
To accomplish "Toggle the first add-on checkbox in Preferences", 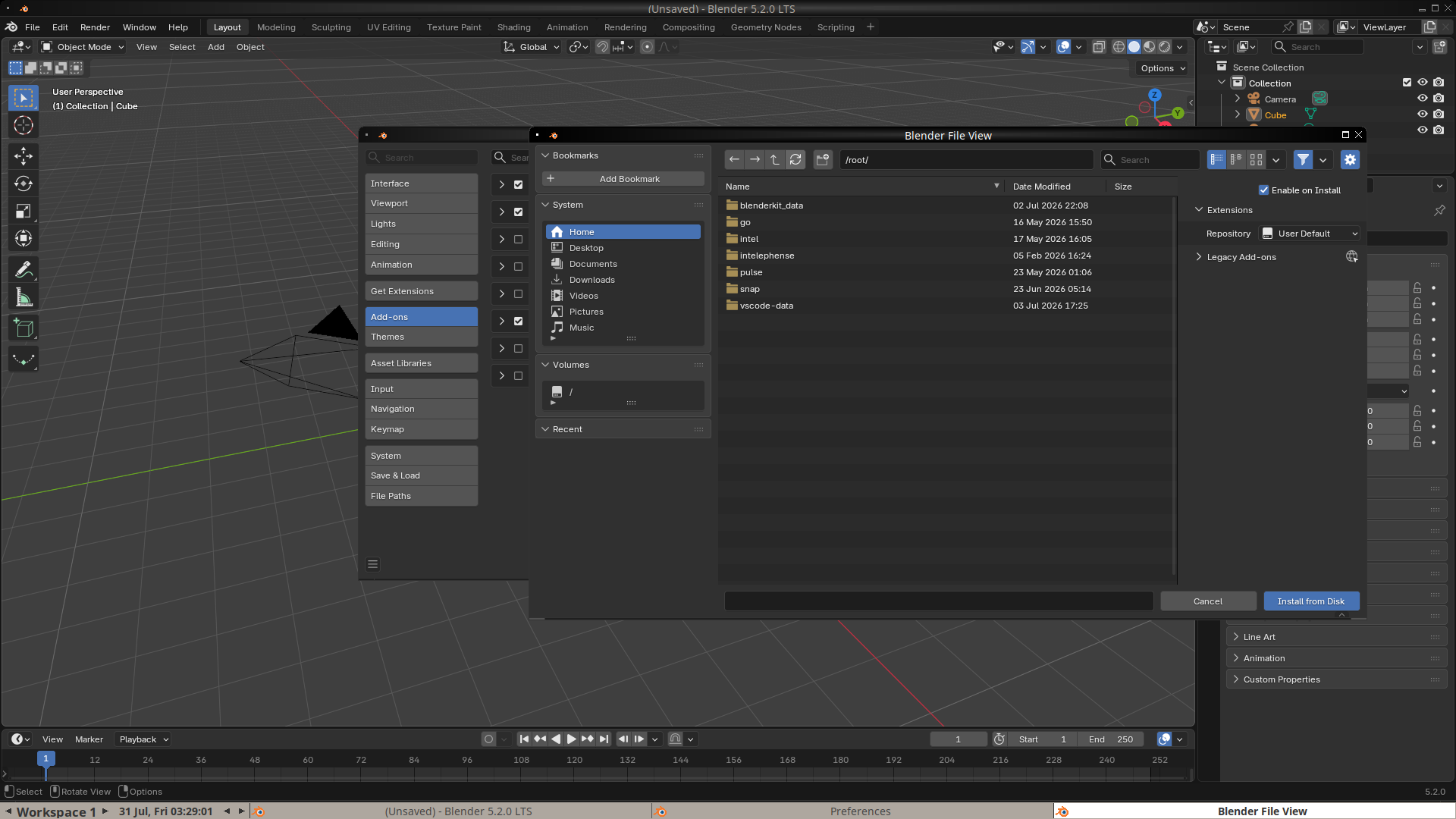I will coord(519,184).
